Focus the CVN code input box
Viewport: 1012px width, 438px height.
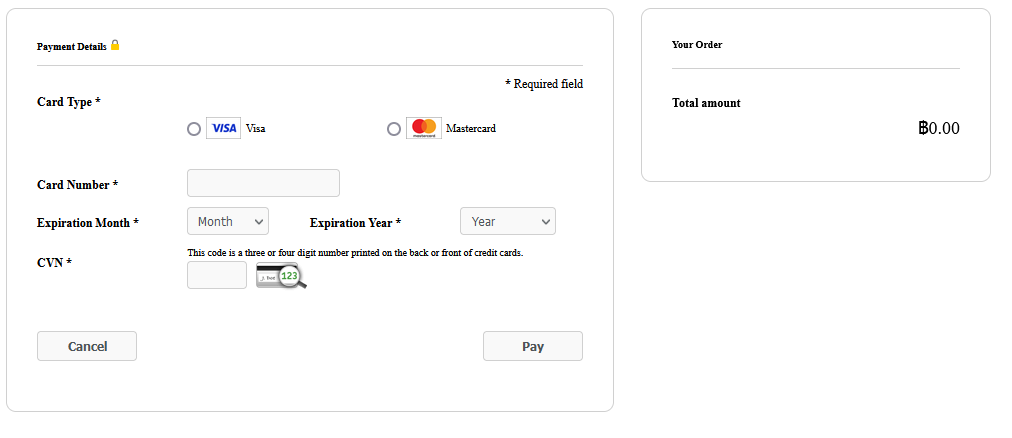tap(217, 275)
